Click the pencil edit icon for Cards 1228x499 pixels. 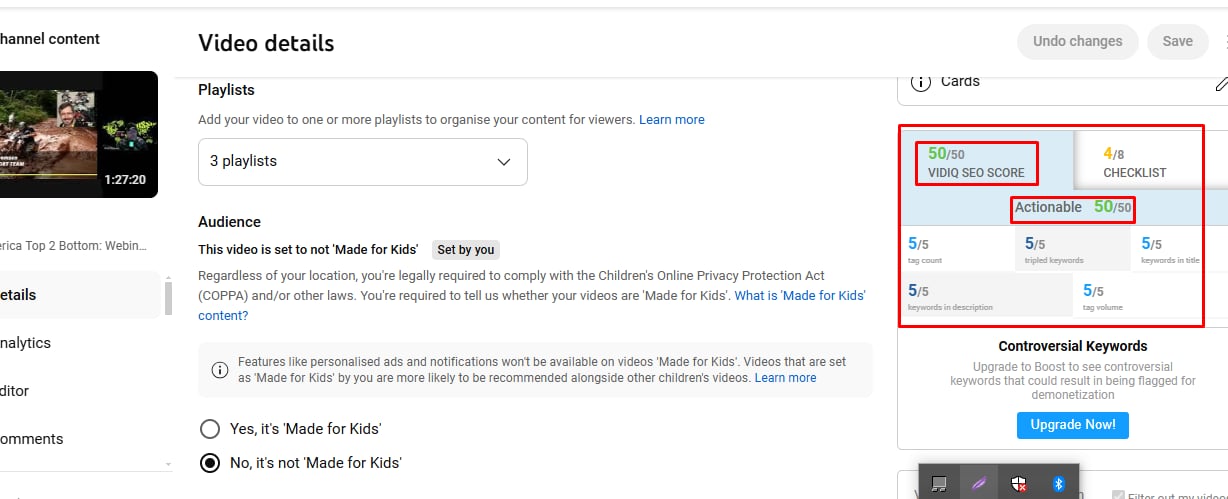[x=1221, y=83]
